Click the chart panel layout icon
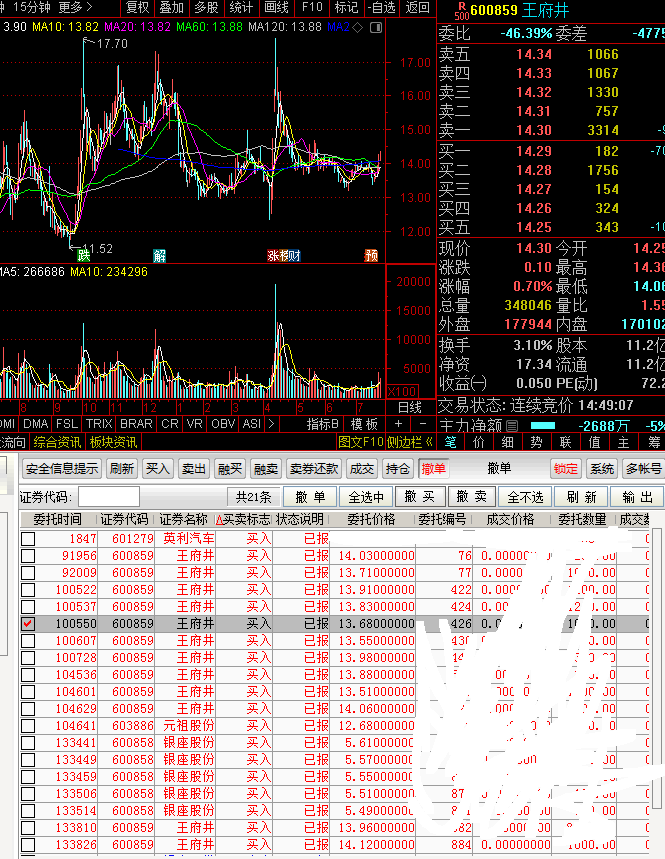Screen dimensions: 665x859 [x=376, y=27]
